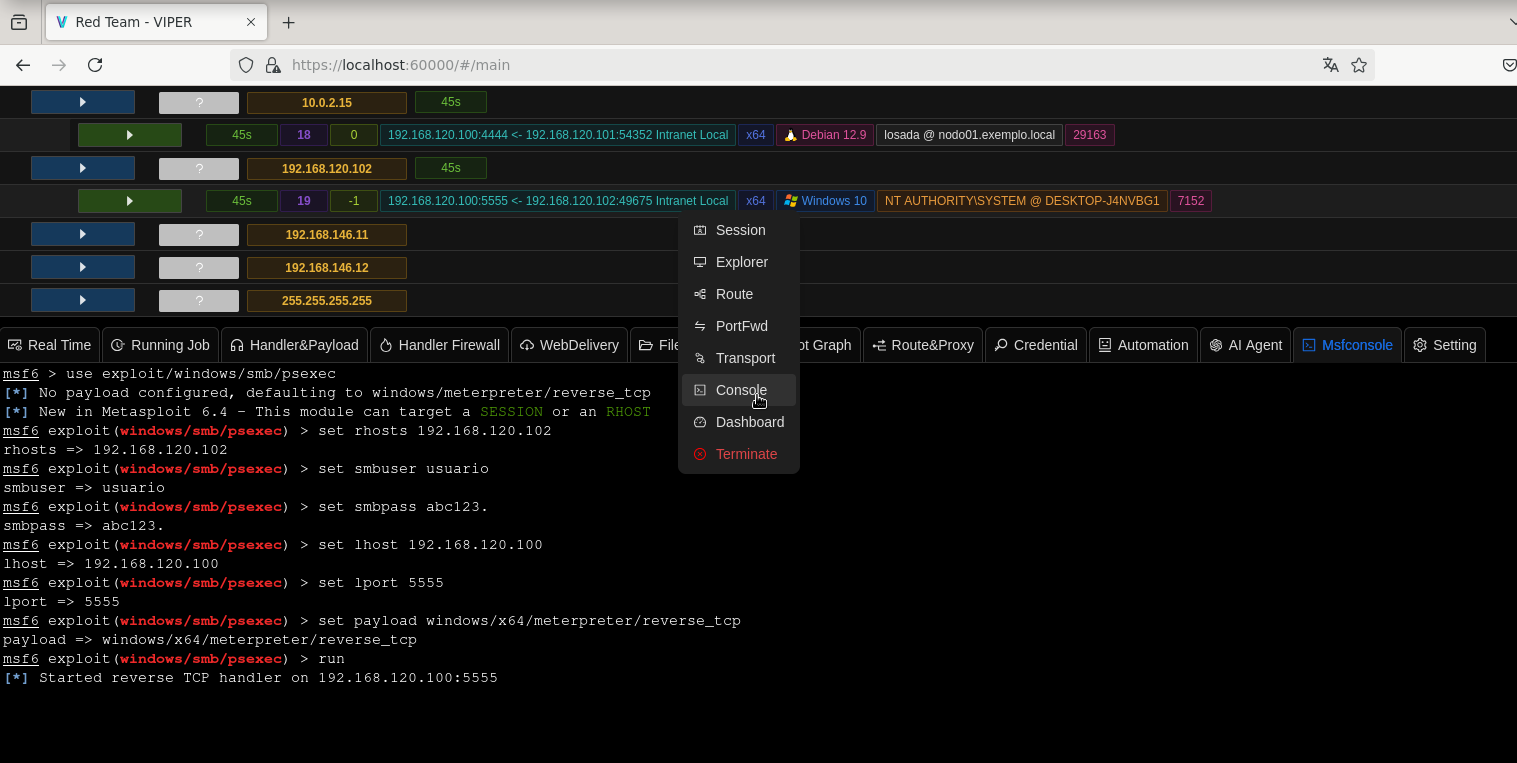Click the question mark tag for 10.0.2.15
This screenshot has height=763, width=1517.
pyautogui.click(x=199, y=102)
